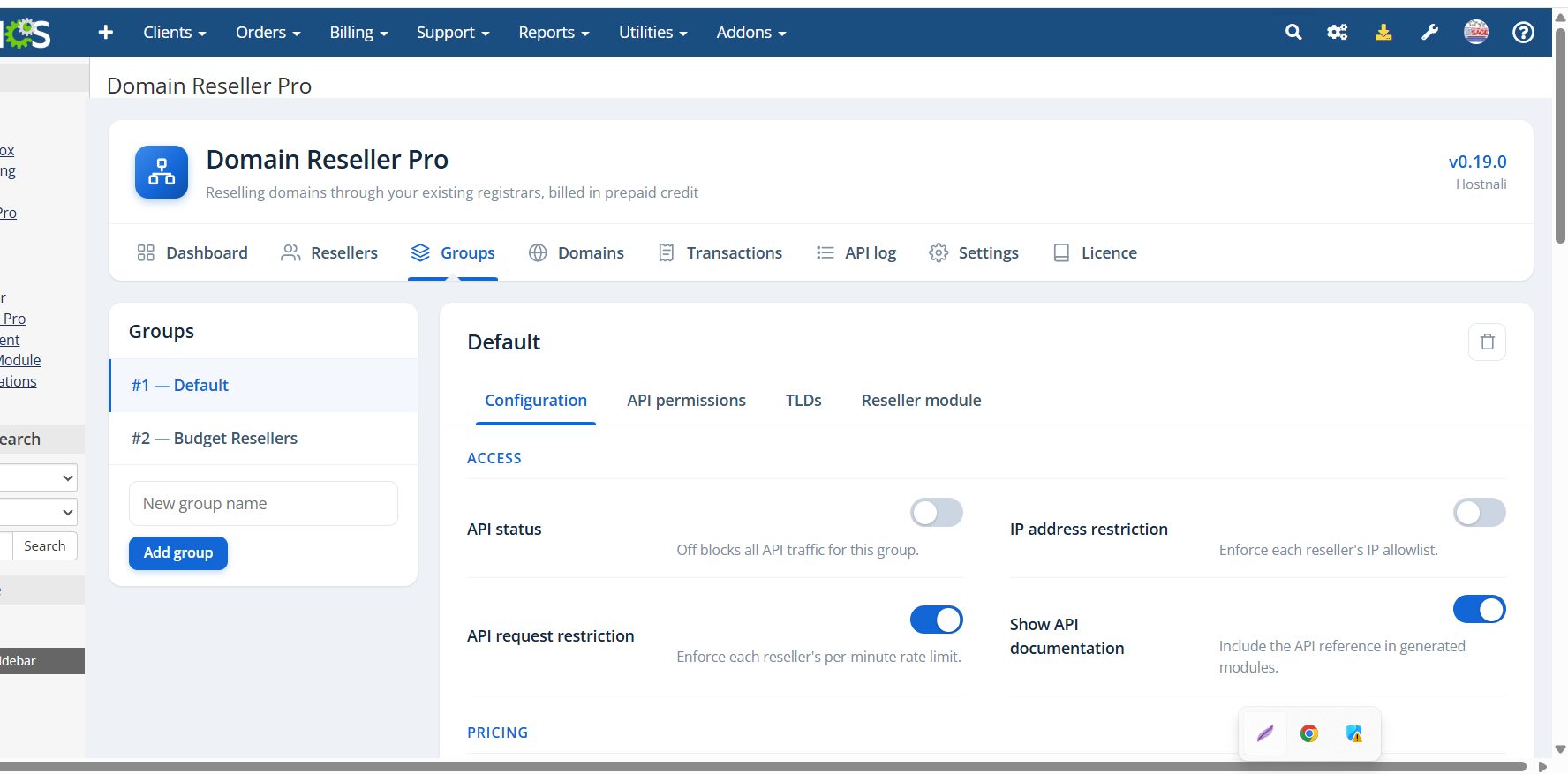Switch to the API permissions tab

pos(687,401)
